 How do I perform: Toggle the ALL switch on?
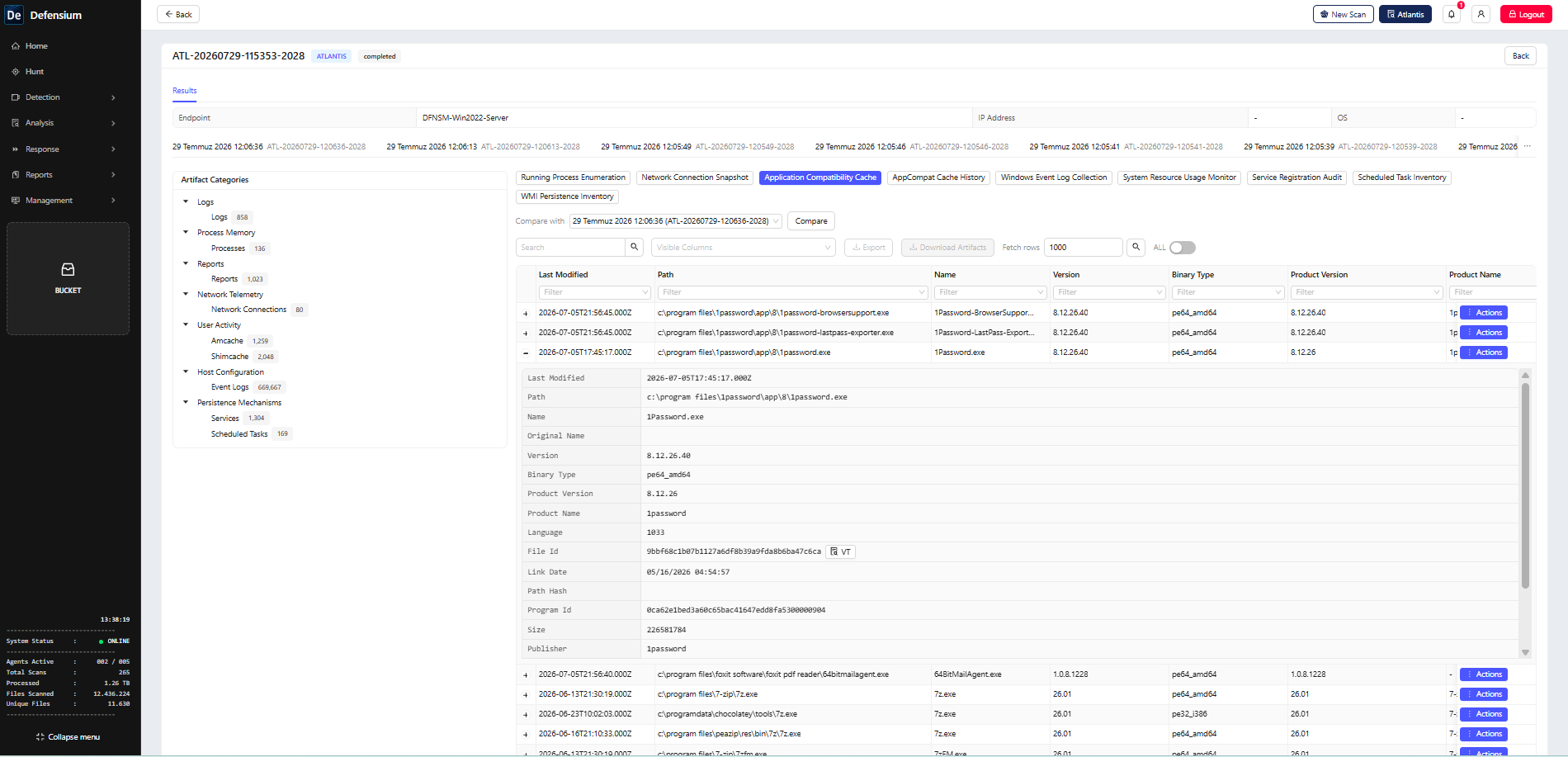[1183, 248]
